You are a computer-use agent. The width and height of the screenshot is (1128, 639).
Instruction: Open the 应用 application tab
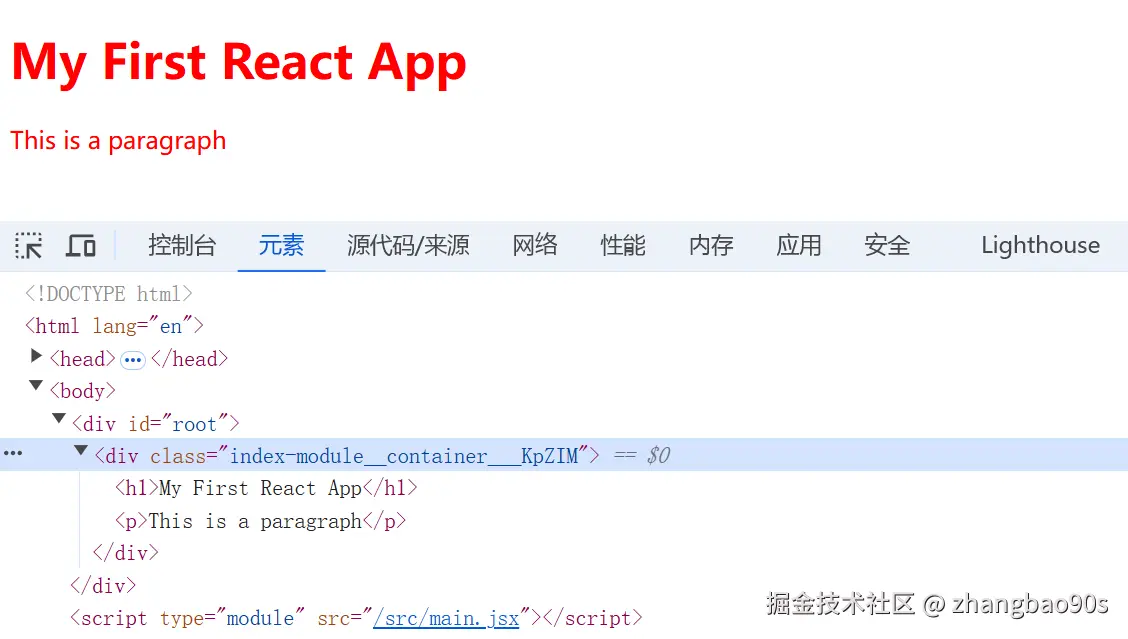[x=799, y=245]
